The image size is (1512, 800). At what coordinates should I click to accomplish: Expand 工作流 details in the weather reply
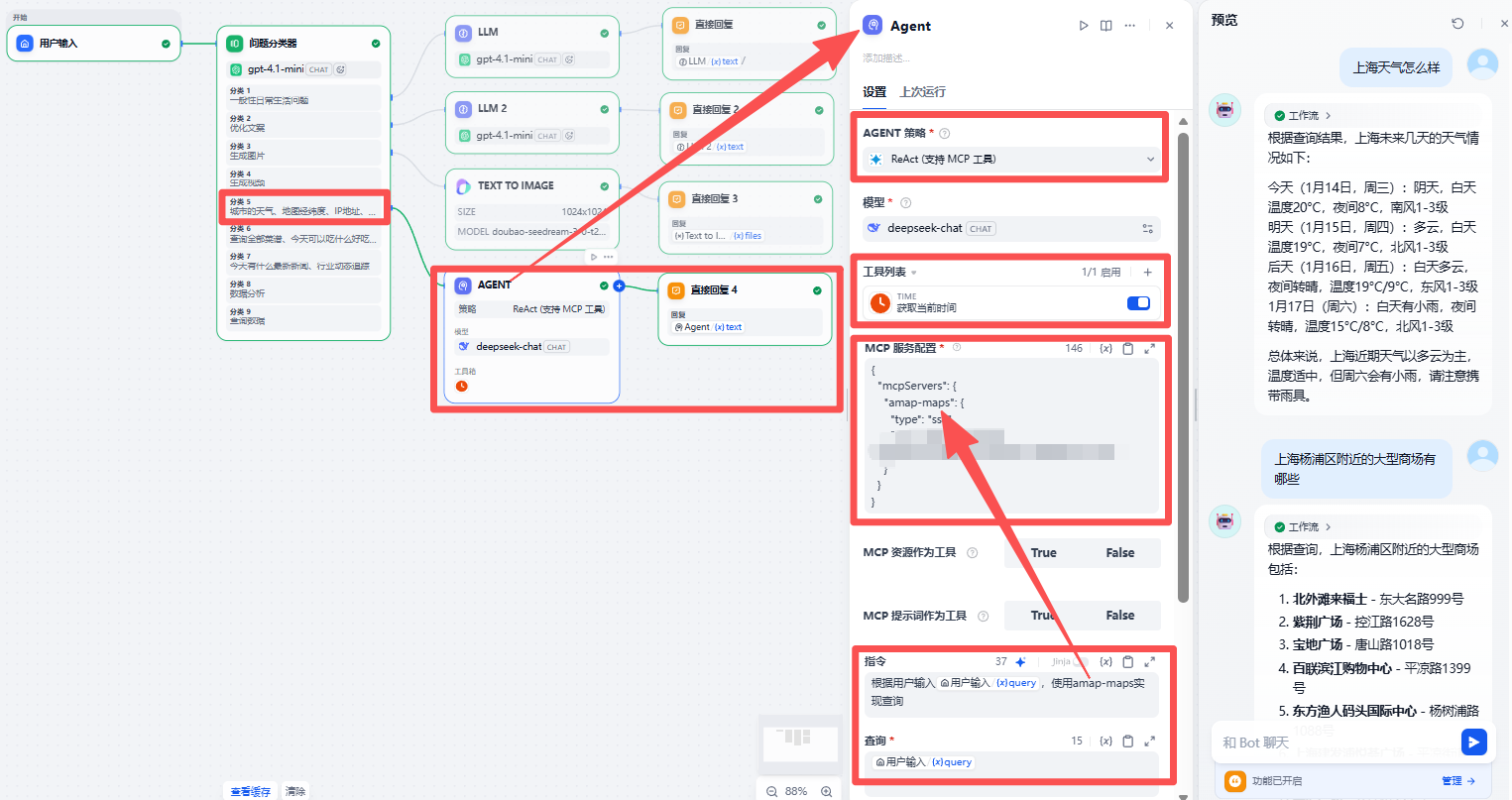(1303, 116)
